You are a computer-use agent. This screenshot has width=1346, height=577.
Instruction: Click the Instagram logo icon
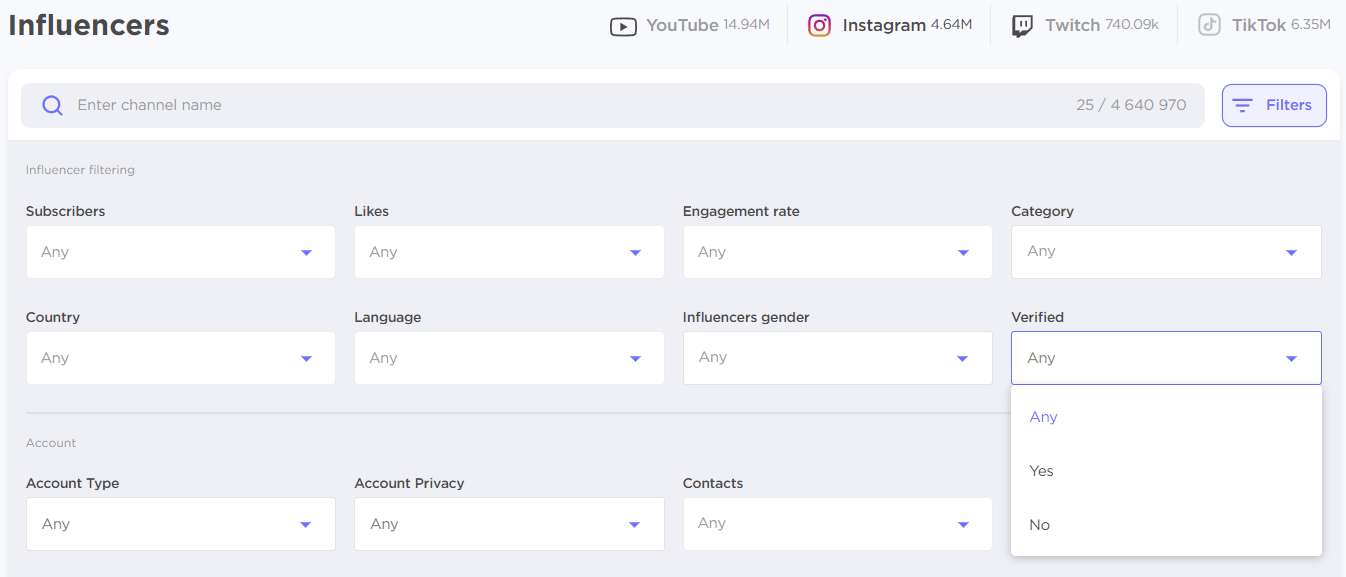point(820,26)
